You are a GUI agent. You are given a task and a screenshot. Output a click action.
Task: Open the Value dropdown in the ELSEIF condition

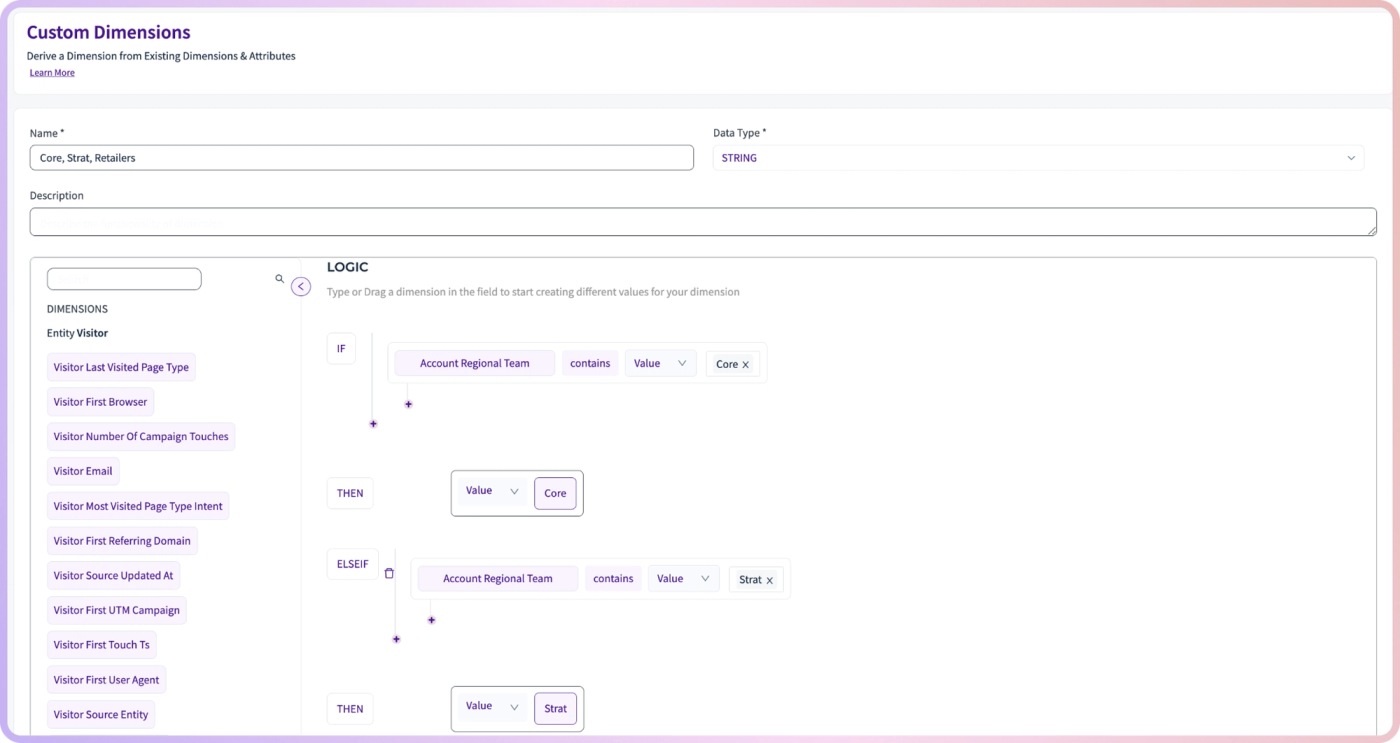coord(683,578)
